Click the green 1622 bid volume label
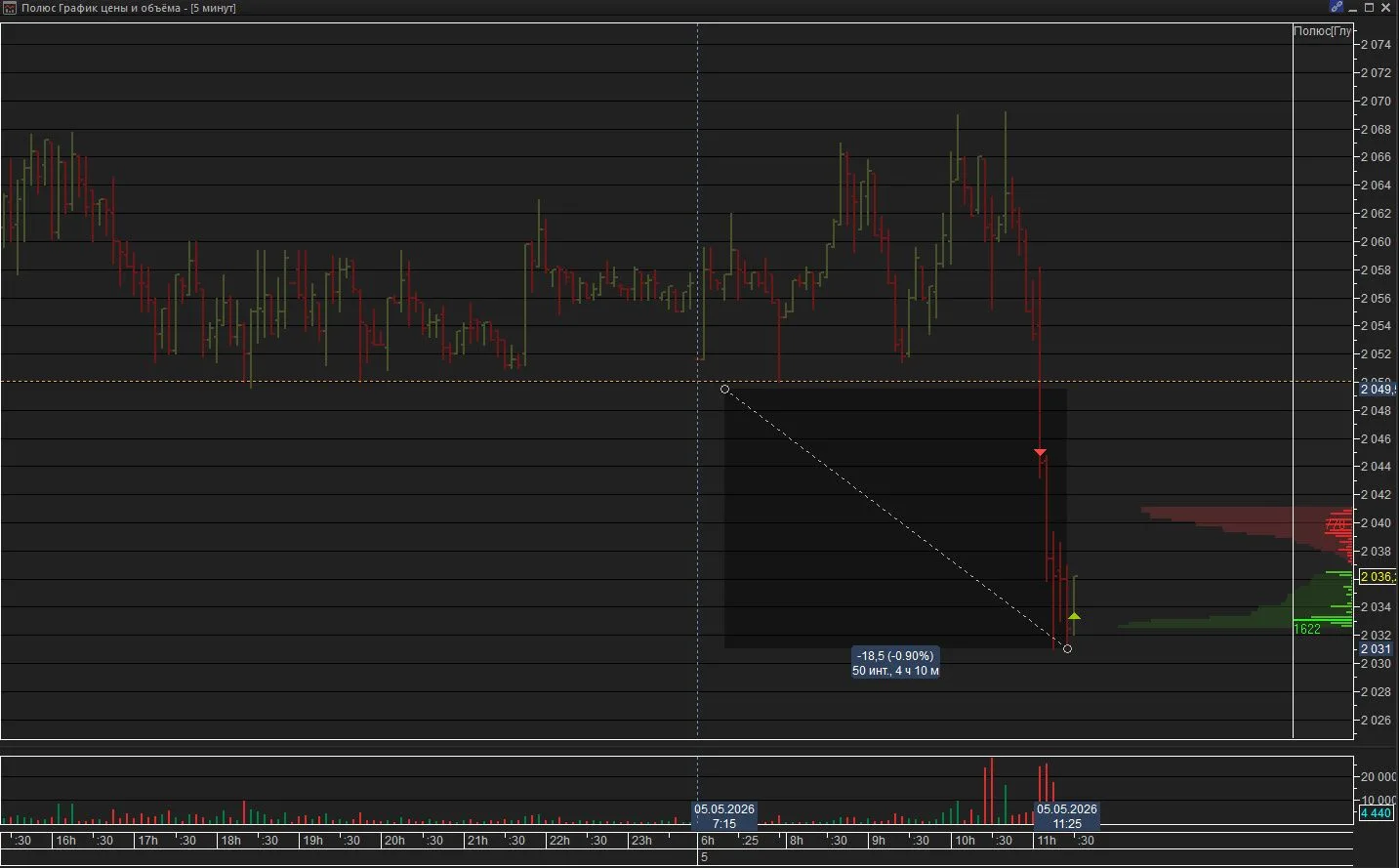The height and width of the screenshot is (868, 1399). (x=1307, y=629)
